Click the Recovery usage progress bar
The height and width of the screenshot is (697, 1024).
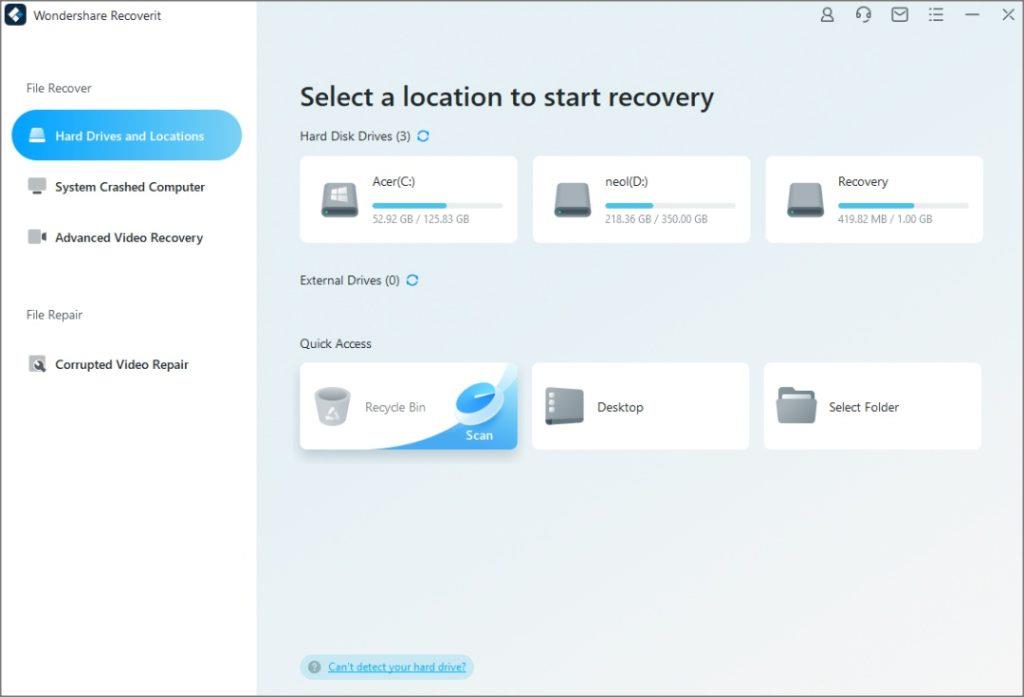point(903,206)
